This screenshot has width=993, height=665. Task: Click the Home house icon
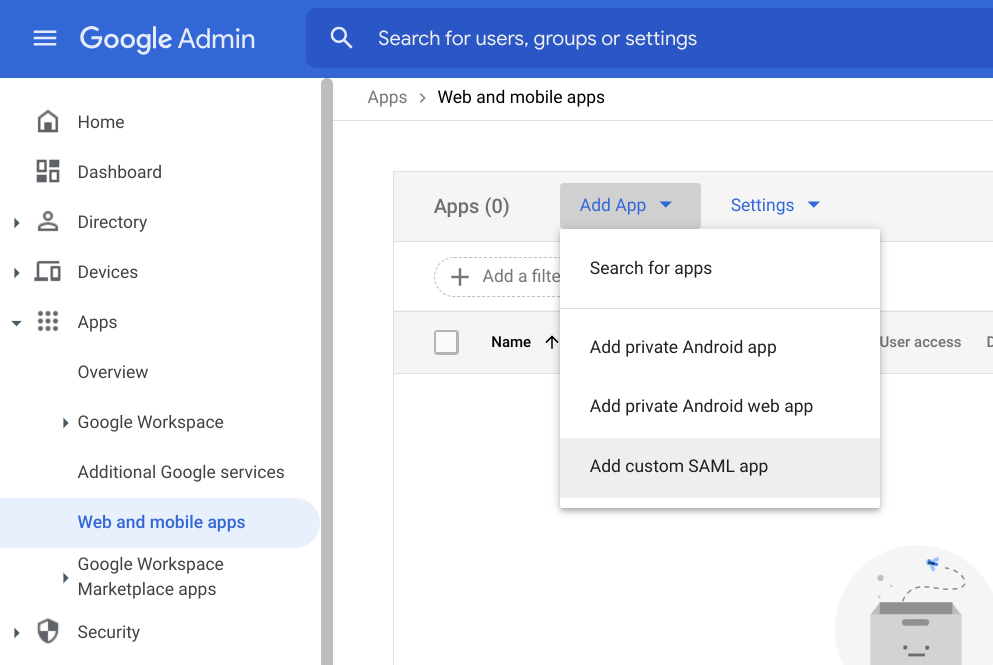pyautogui.click(x=47, y=122)
